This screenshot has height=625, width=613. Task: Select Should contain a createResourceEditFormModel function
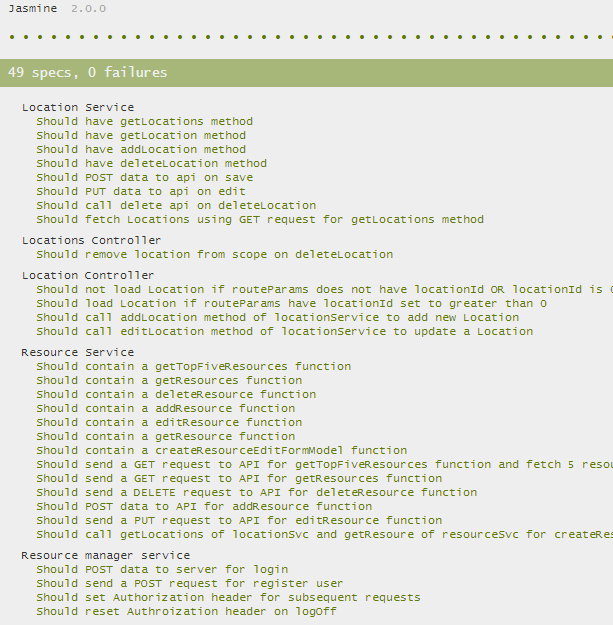click(222, 450)
